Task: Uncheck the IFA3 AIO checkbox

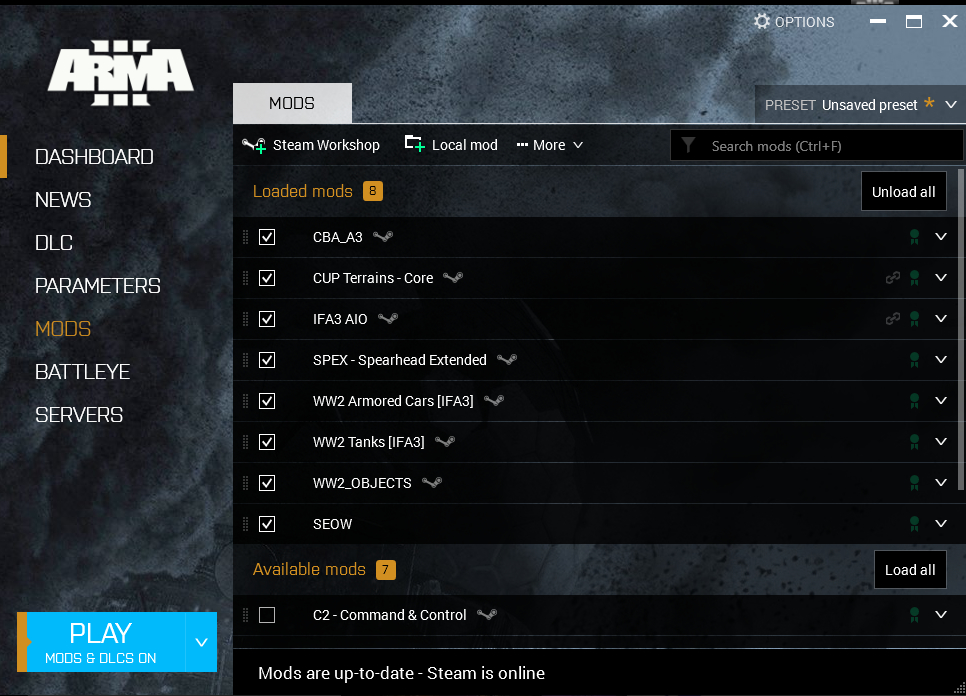Action: coord(267,319)
